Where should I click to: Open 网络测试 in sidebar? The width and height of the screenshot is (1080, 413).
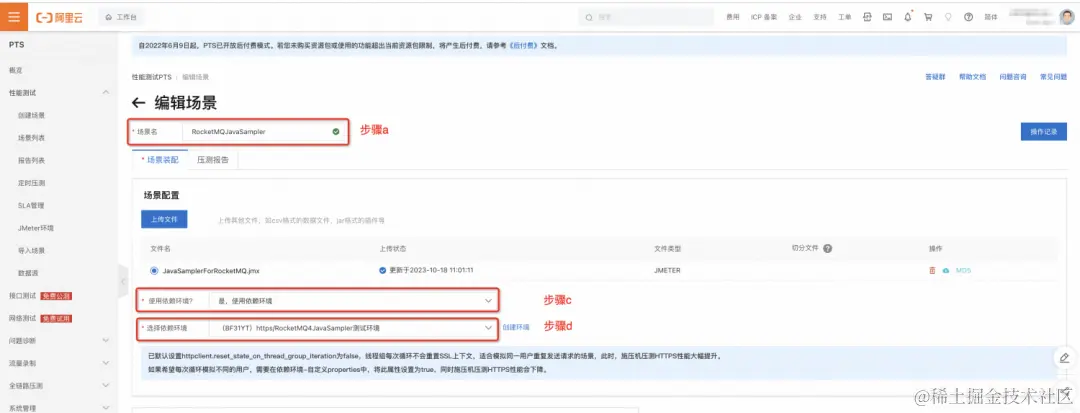(23, 319)
